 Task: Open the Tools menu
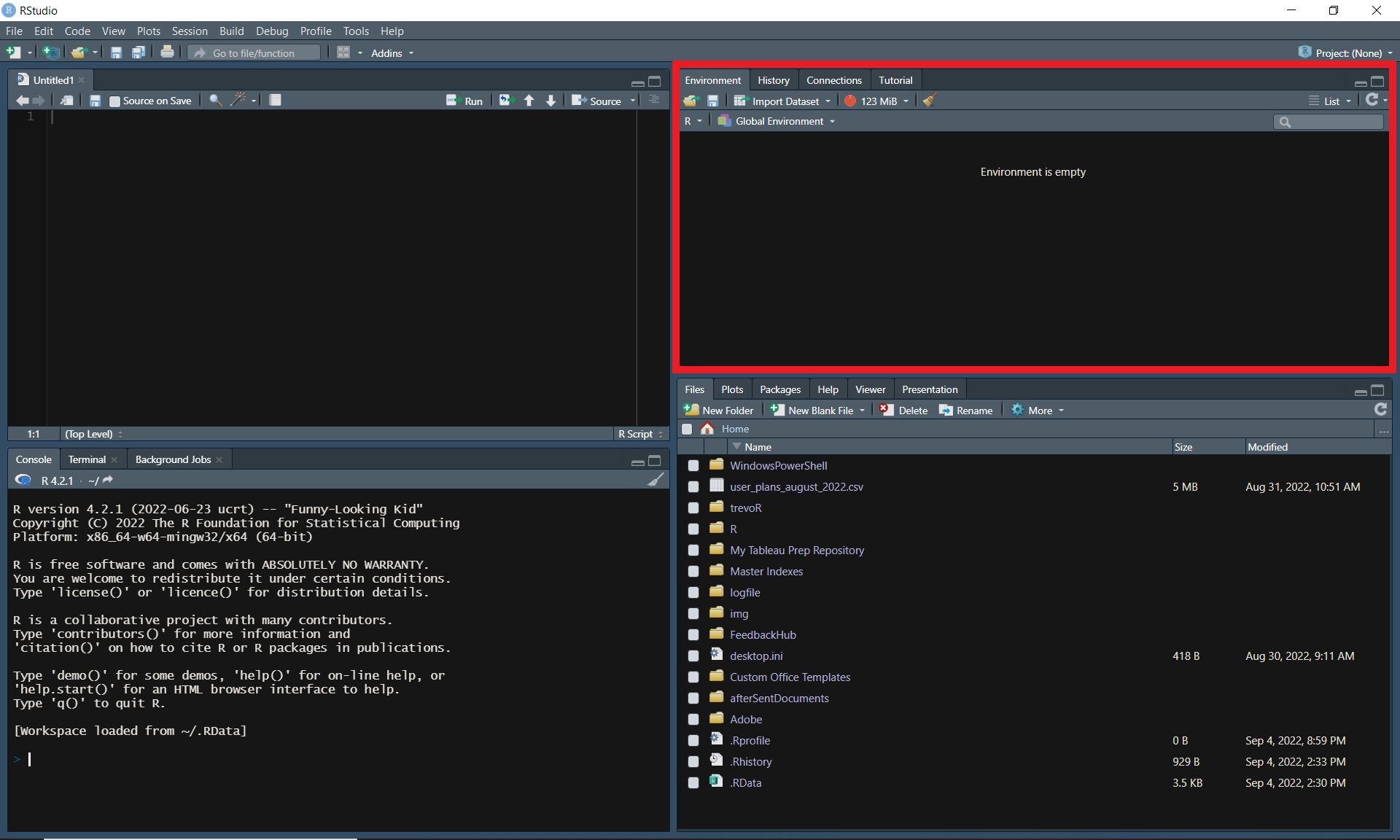click(x=356, y=31)
